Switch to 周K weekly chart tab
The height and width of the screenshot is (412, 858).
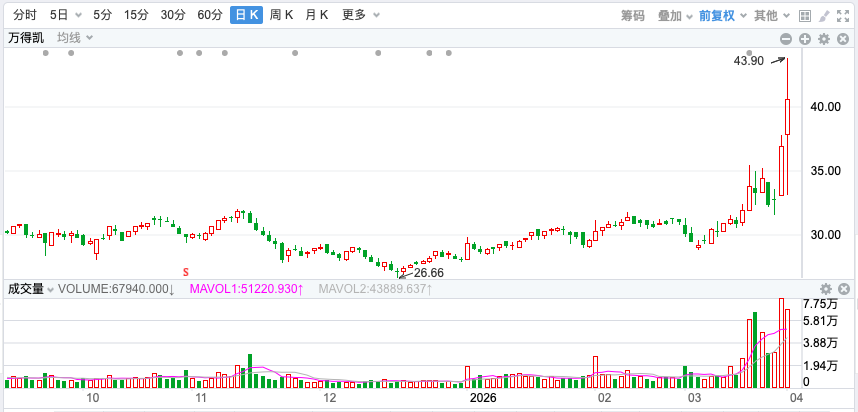(x=282, y=15)
